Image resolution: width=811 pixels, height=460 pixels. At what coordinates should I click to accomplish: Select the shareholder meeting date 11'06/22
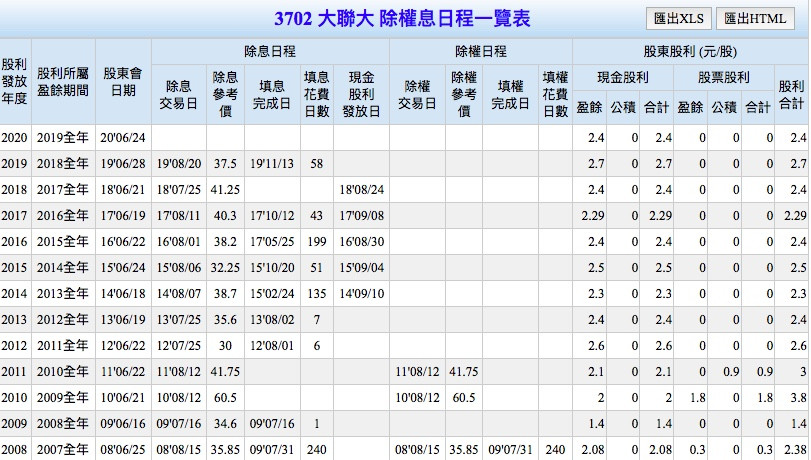click(x=123, y=371)
